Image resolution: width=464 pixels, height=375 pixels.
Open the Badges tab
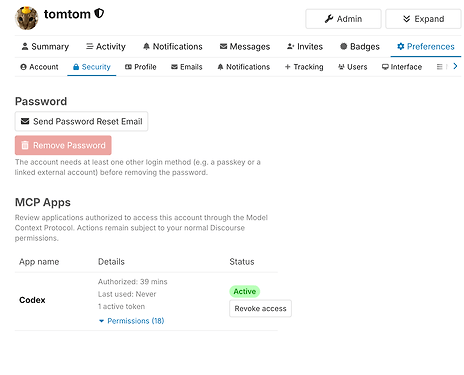pos(360,47)
